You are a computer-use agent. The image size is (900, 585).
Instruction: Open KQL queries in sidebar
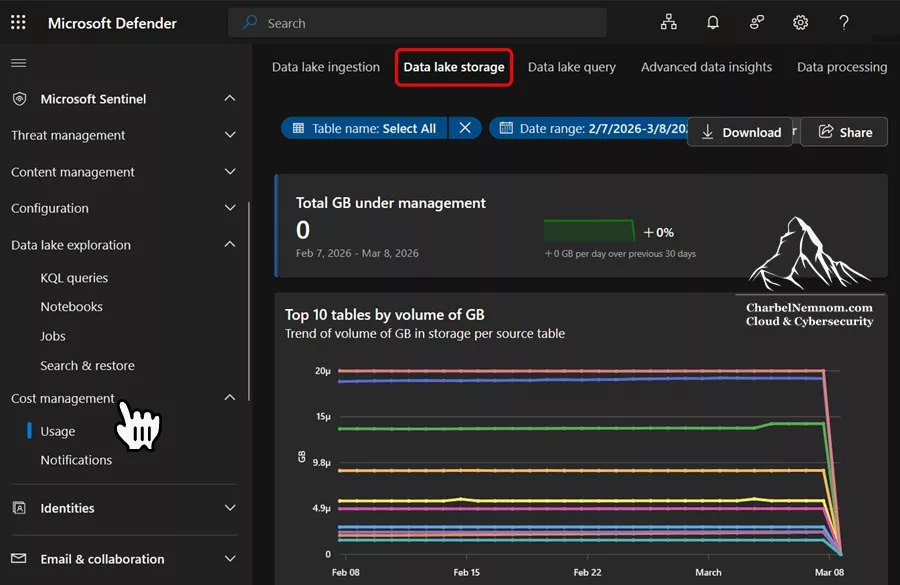pos(74,278)
